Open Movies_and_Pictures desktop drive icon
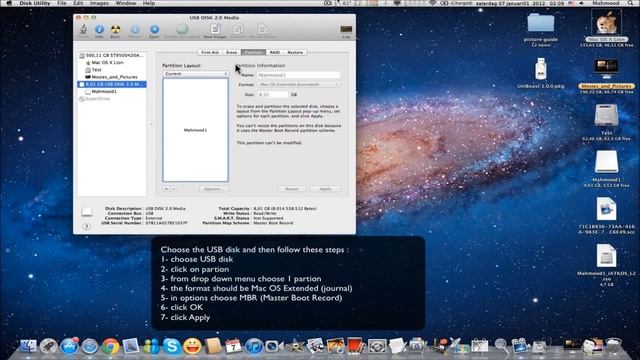The image size is (640, 360). point(607,69)
